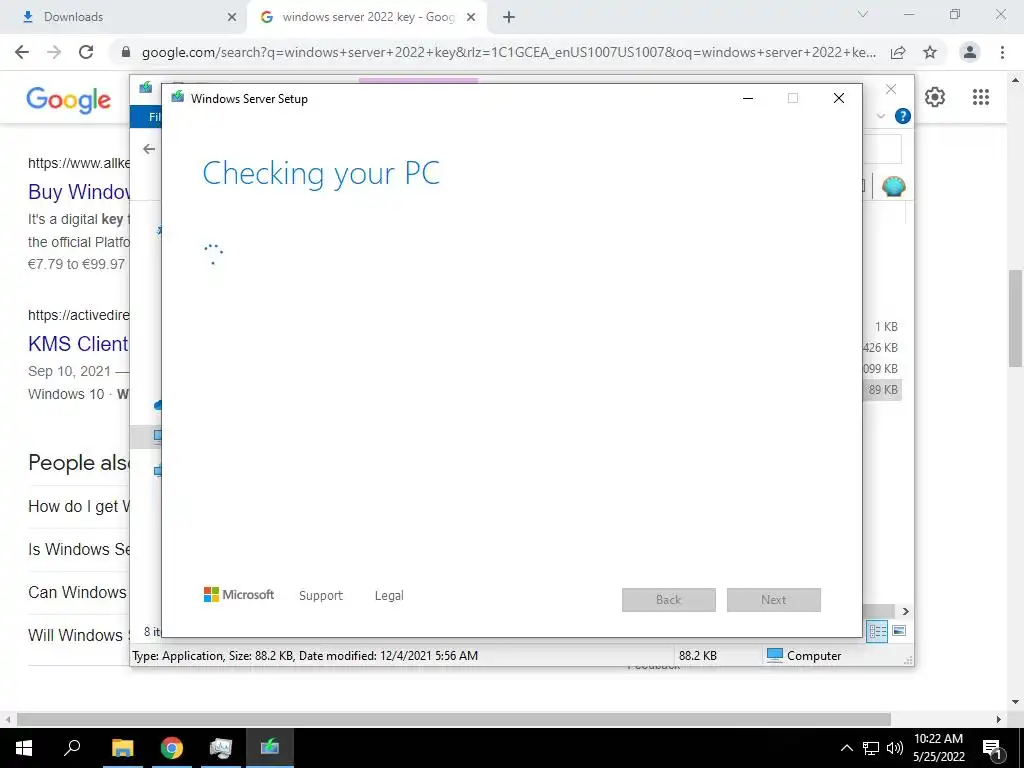Close the File Explorer window
This screenshot has width=1024, height=768.
coord(891,89)
